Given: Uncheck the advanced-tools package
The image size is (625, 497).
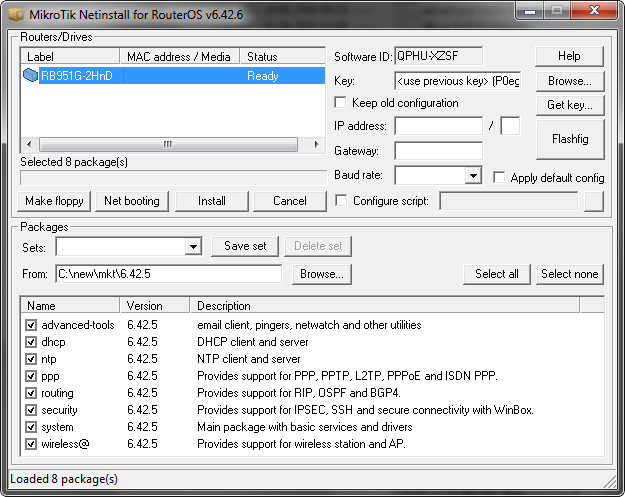Looking at the screenshot, I should click(31, 325).
